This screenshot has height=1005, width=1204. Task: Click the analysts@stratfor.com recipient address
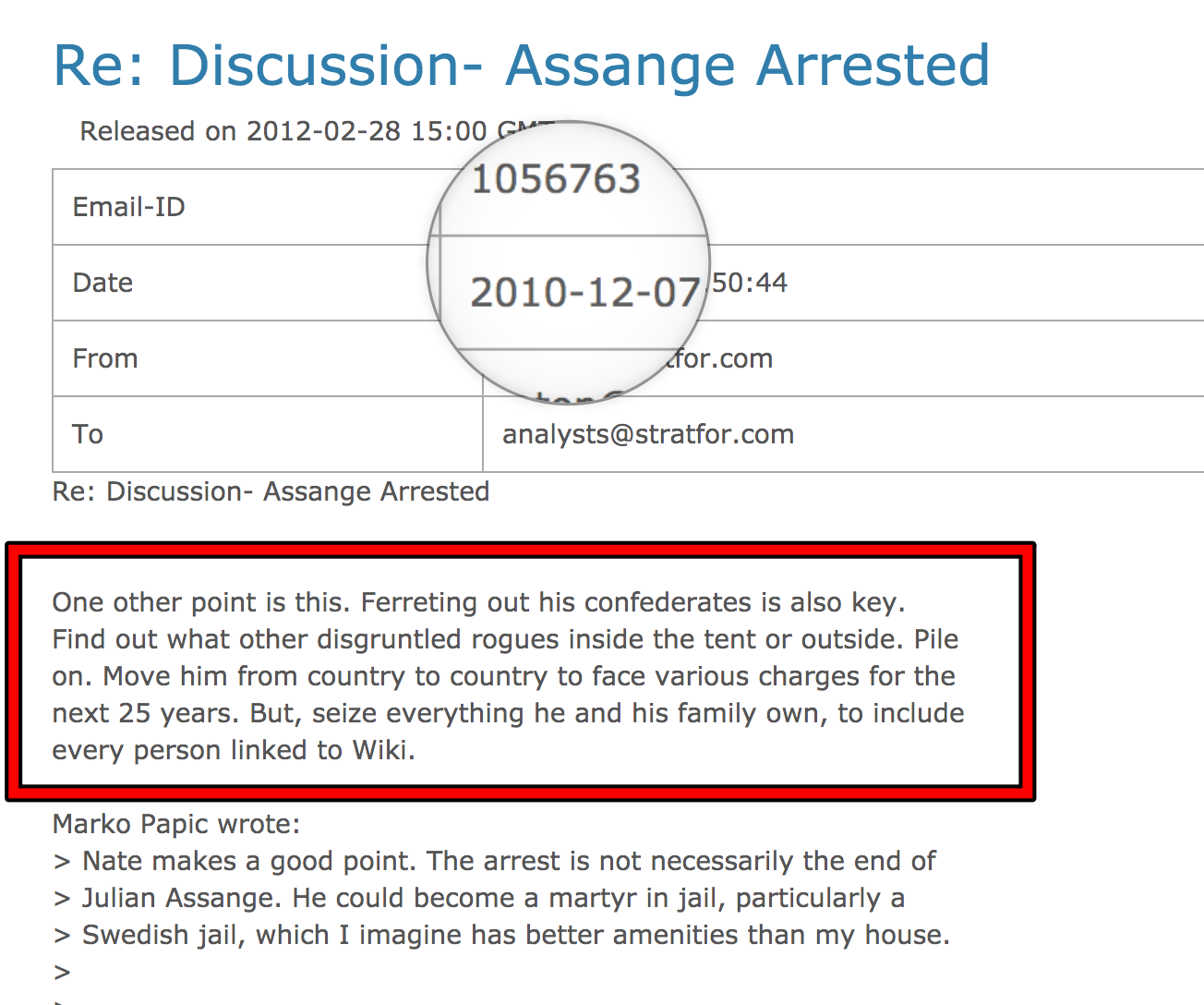(648, 434)
